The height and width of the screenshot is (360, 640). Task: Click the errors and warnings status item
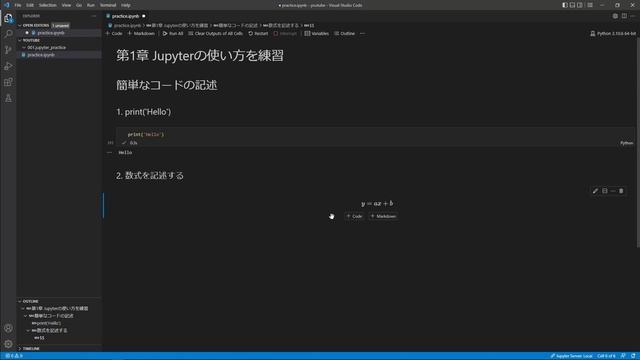click(x=14, y=356)
